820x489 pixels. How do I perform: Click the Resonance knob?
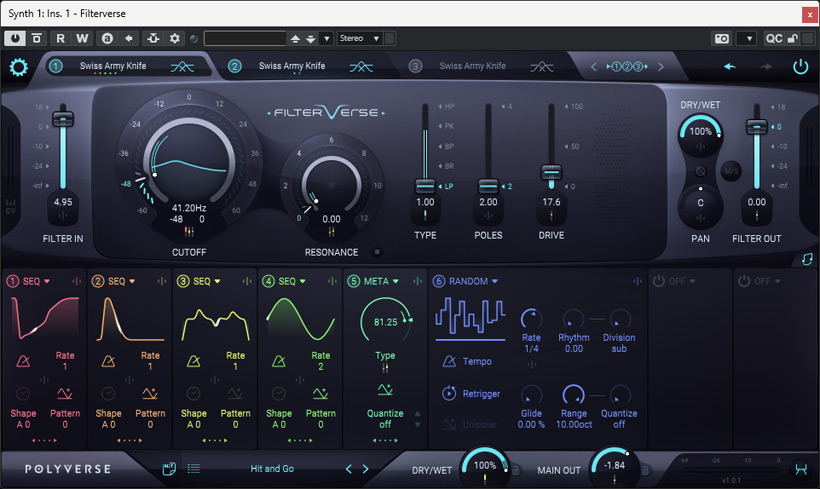(x=331, y=185)
